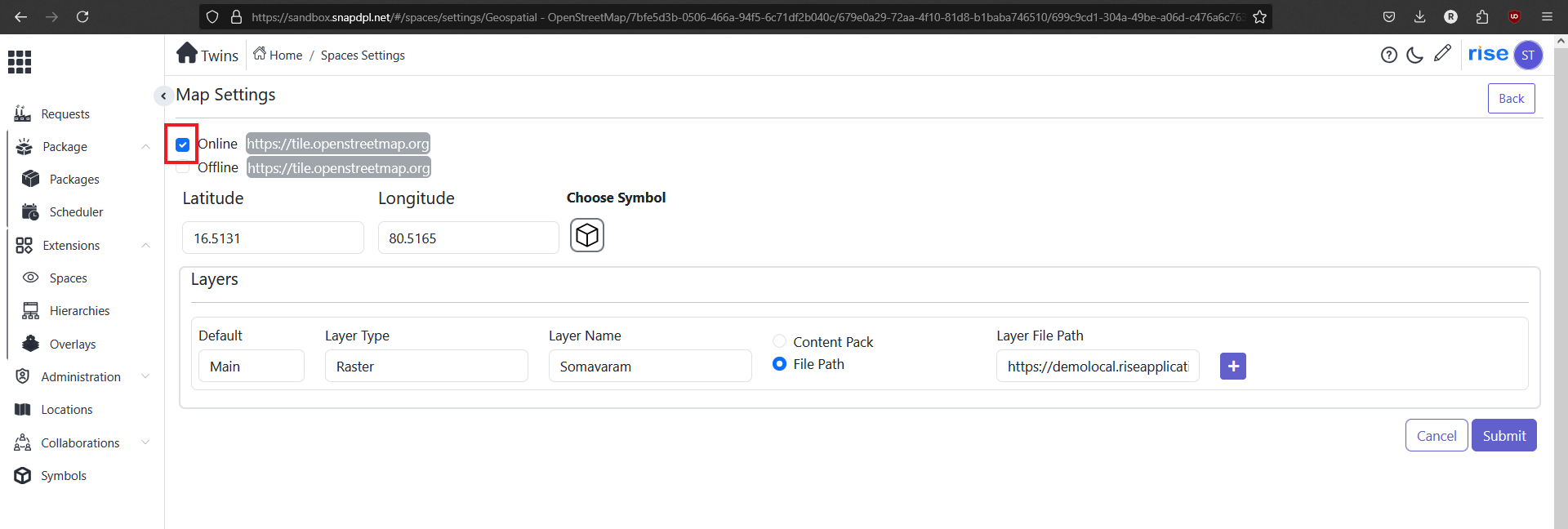The height and width of the screenshot is (529, 1568).
Task: Click the Online tile URL field
Action: [338, 144]
